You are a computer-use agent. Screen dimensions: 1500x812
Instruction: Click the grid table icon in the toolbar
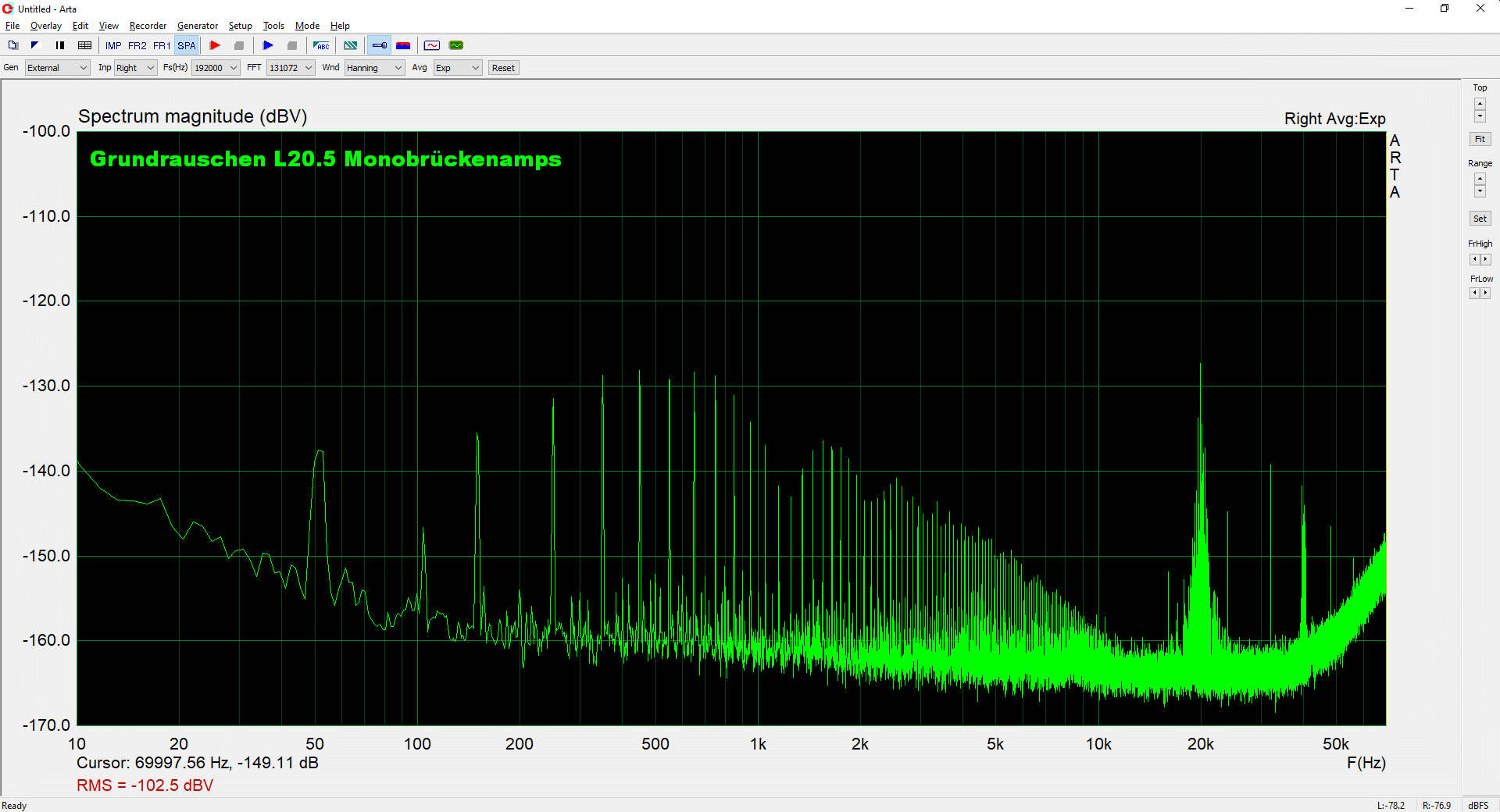point(85,45)
